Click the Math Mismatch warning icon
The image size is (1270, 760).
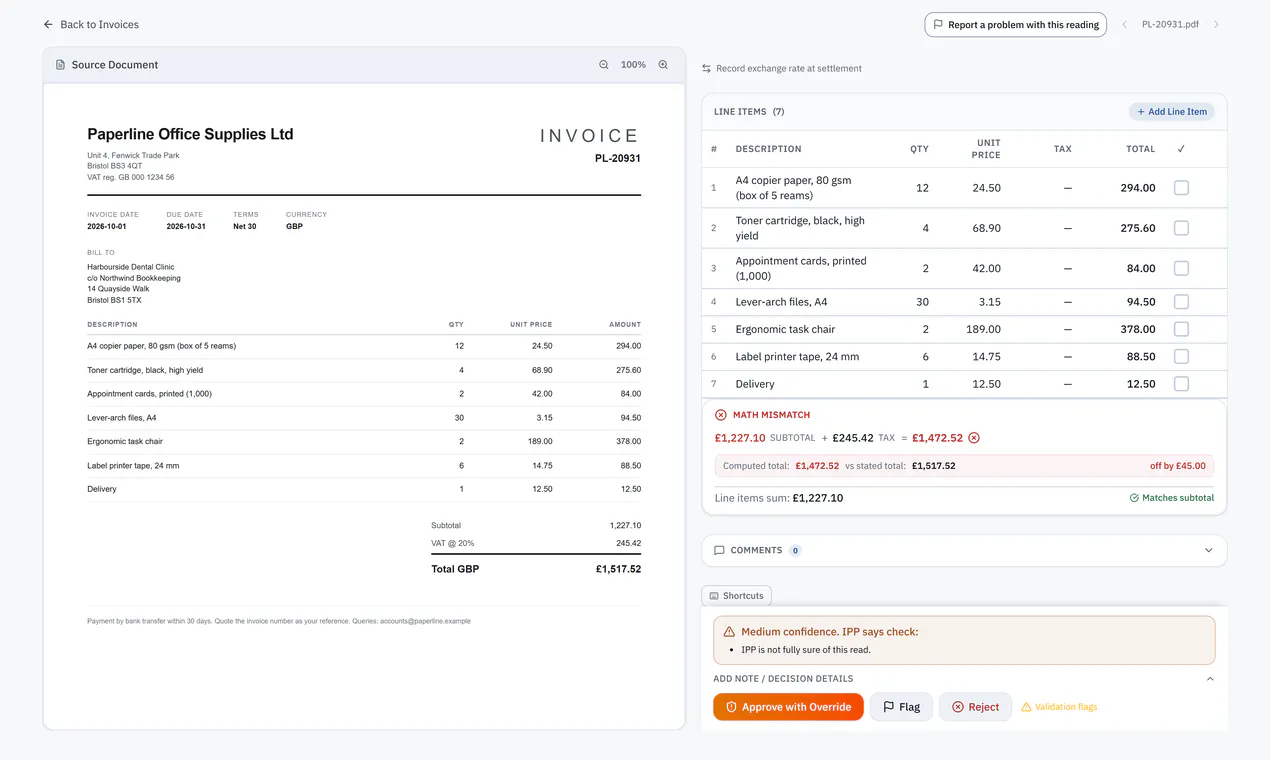tap(720, 415)
